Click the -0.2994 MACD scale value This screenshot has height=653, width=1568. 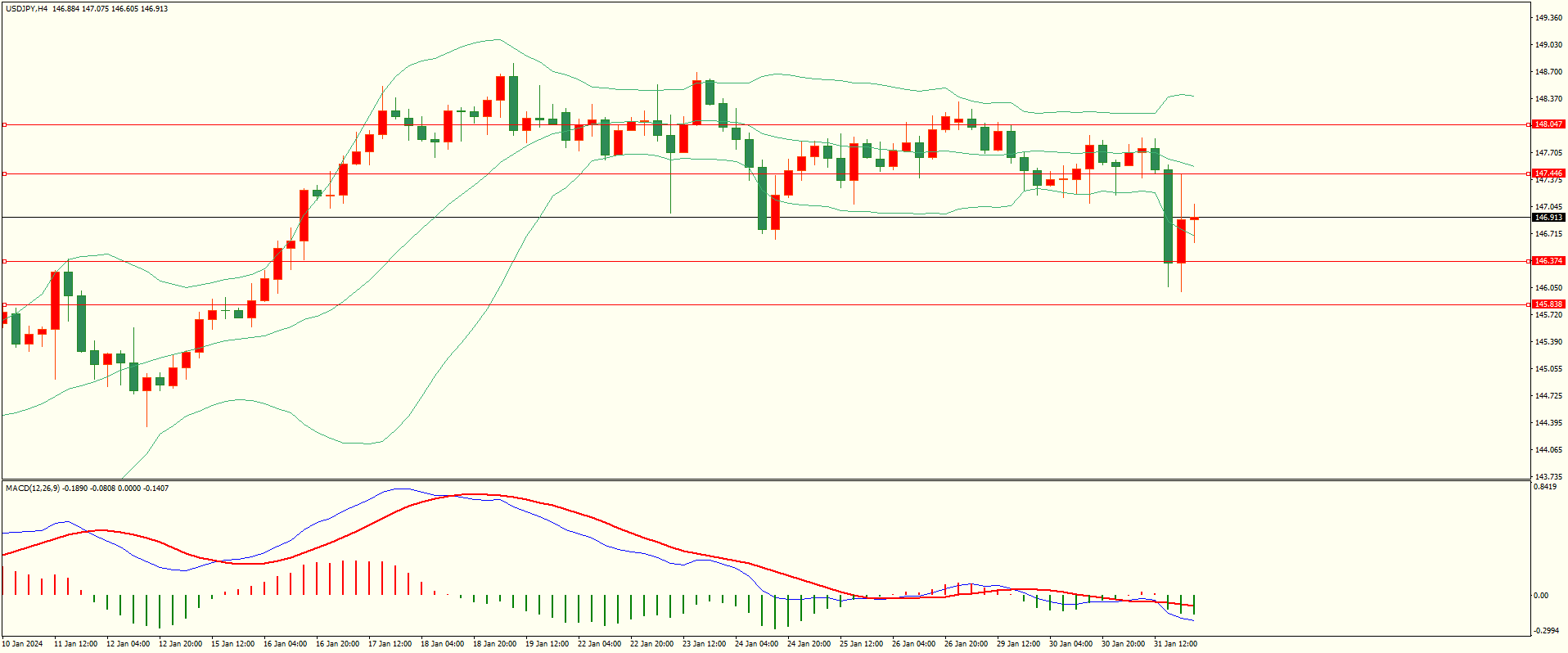[x=1546, y=631]
